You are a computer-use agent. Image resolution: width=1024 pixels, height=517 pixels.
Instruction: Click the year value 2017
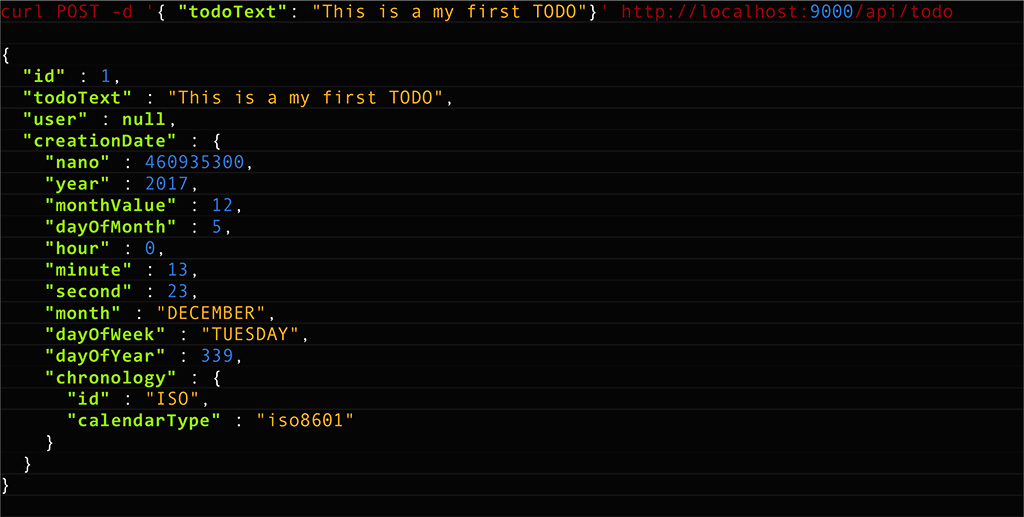coord(167,184)
